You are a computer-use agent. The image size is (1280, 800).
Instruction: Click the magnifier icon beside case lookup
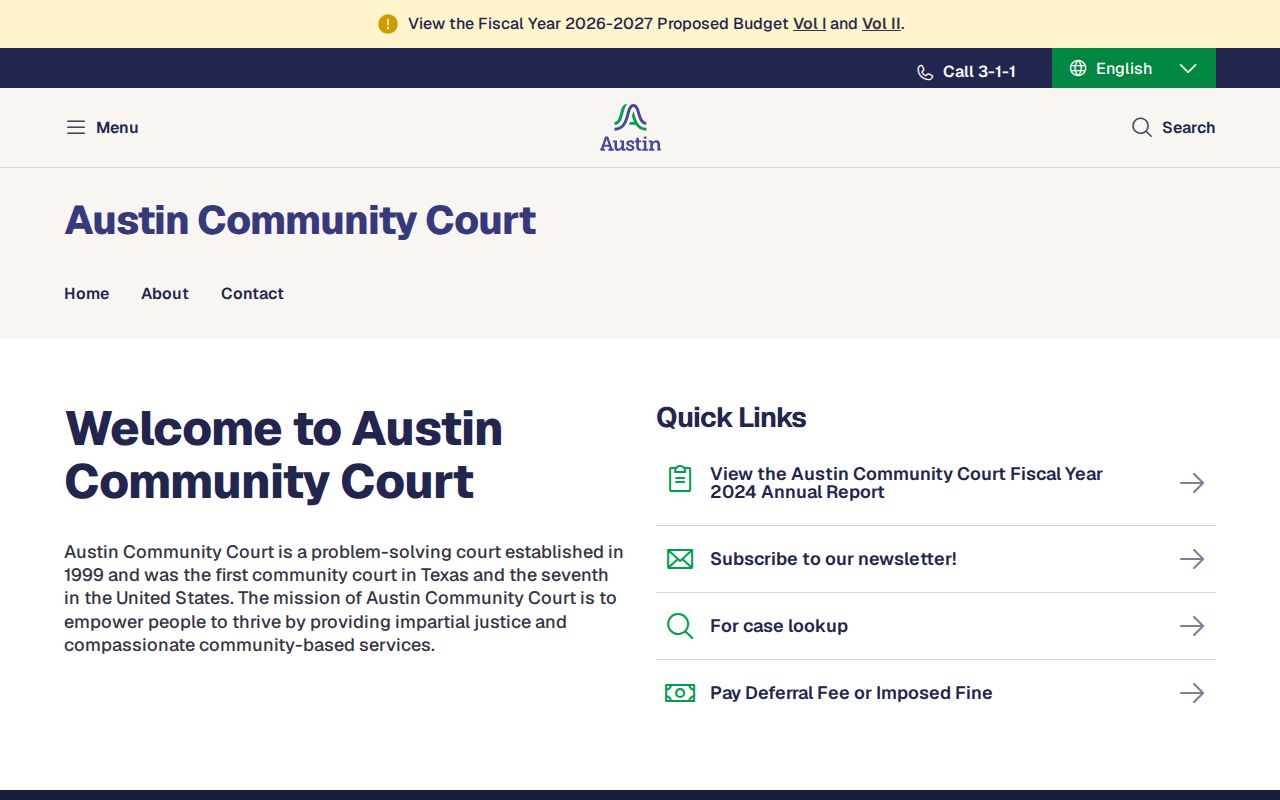click(x=680, y=626)
